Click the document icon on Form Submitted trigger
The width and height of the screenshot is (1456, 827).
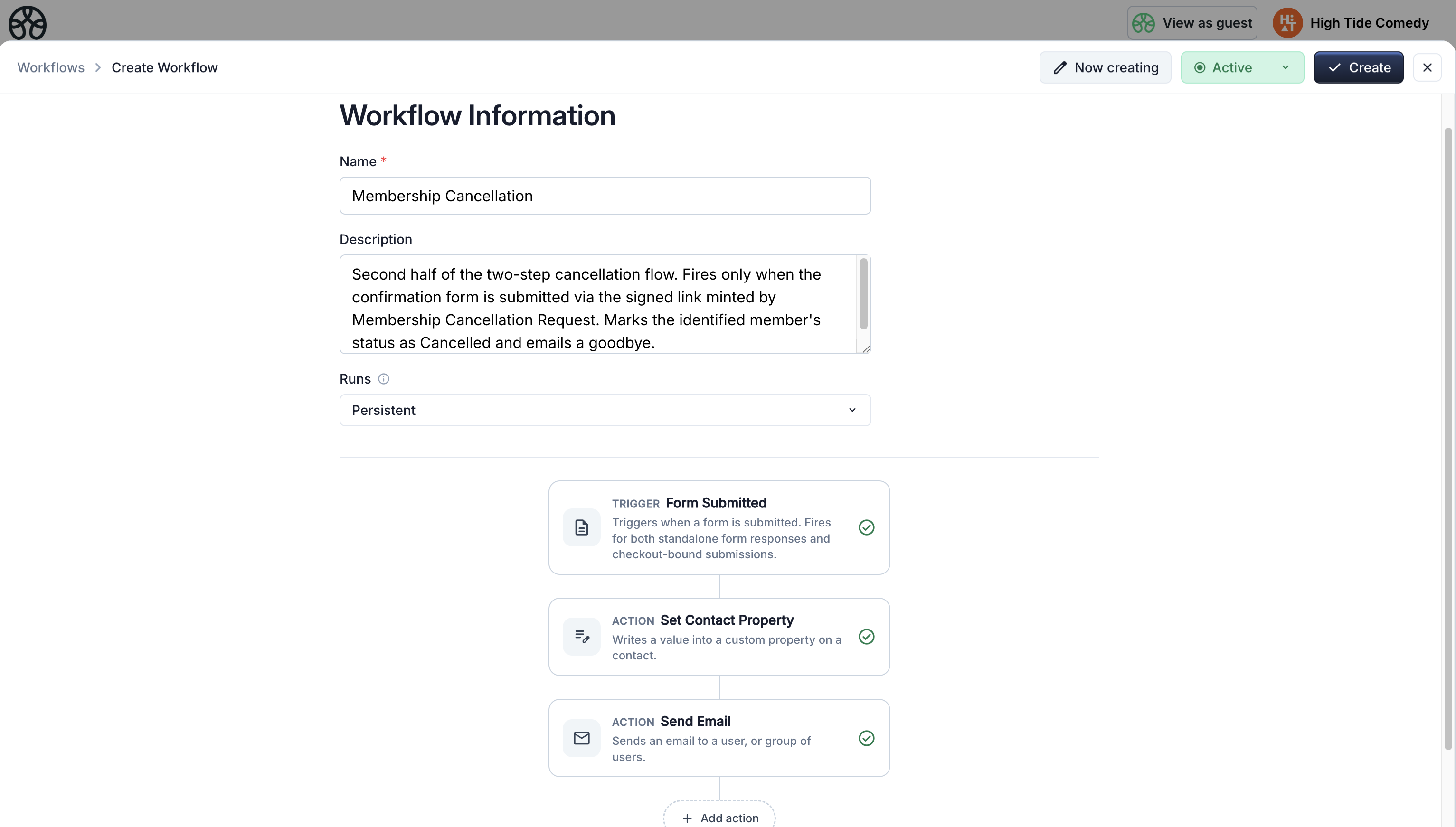point(582,527)
